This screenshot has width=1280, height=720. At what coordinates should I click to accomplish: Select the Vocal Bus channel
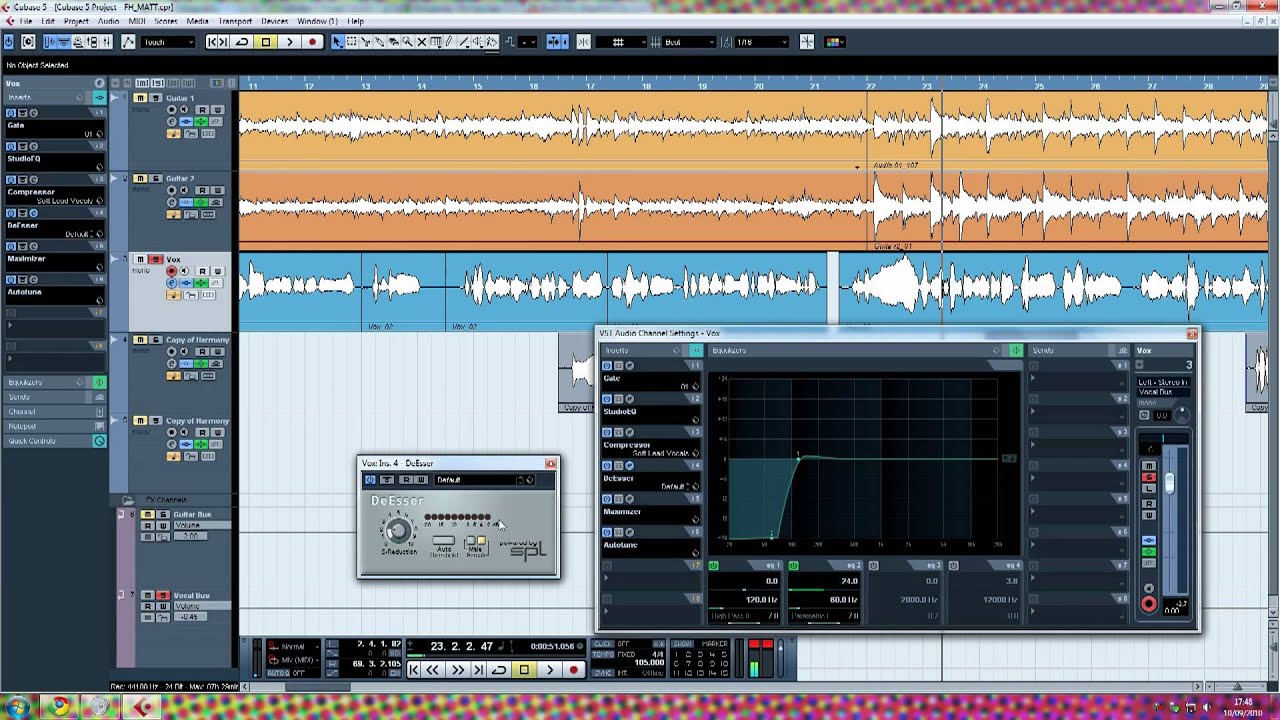[x=191, y=595]
